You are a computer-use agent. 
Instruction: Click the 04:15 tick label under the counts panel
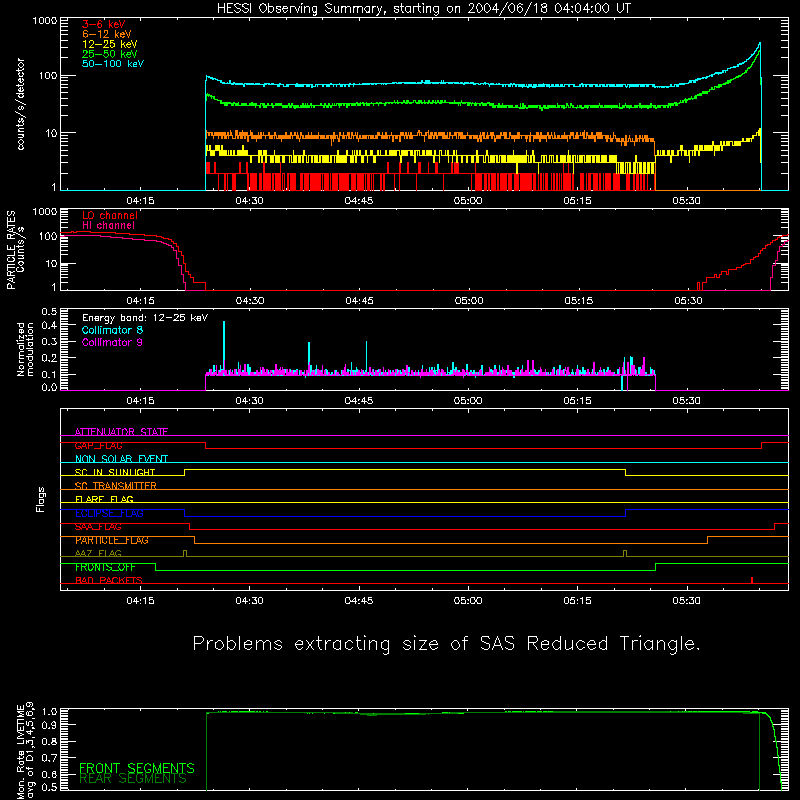[x=140, y=201]
